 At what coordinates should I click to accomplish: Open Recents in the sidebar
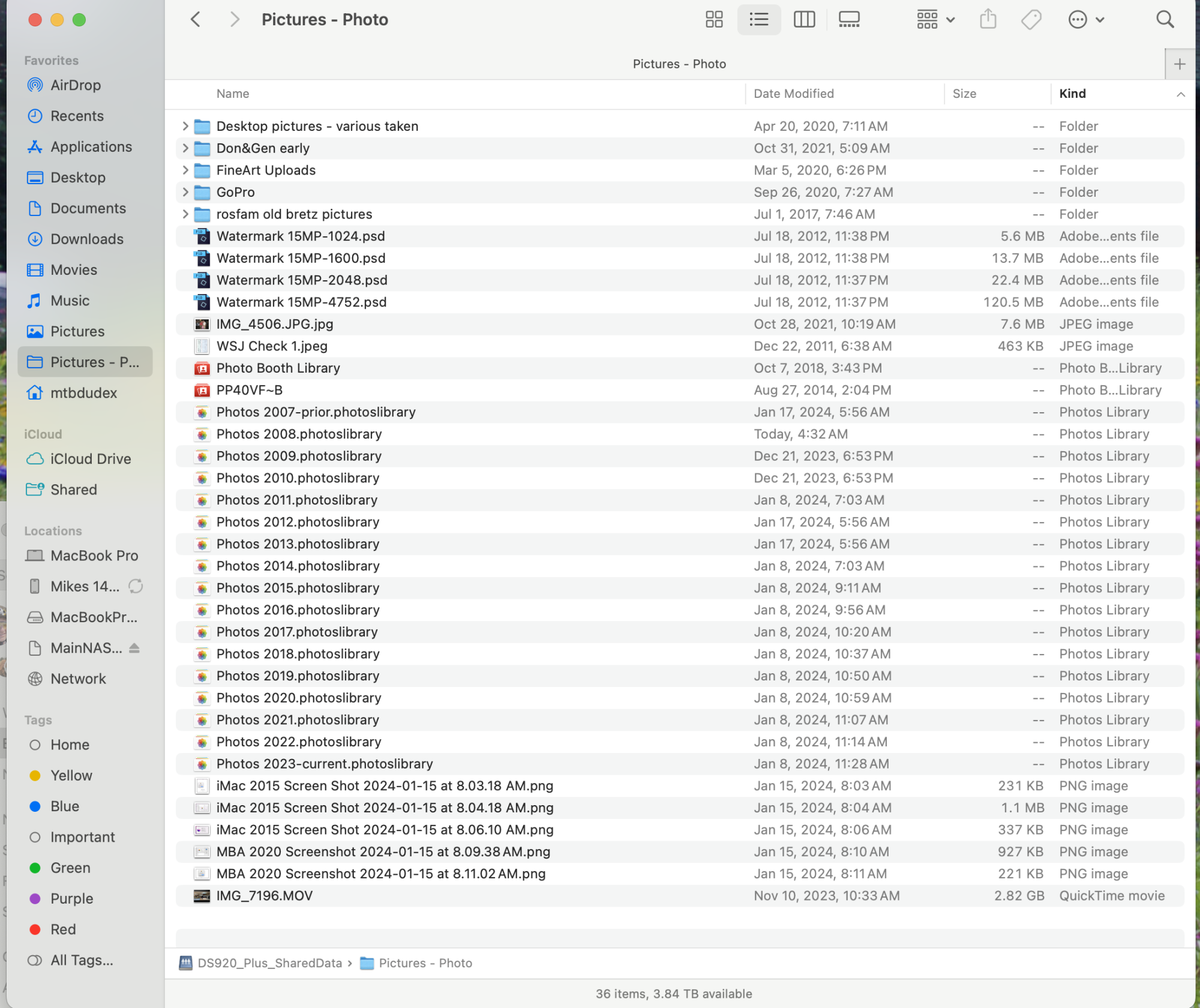coord(77,116)
